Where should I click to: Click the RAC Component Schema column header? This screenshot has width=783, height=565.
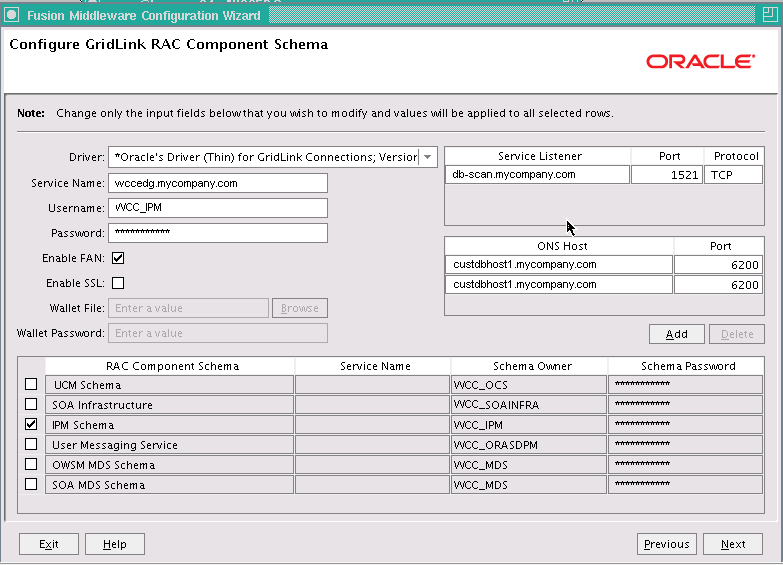pyautogui.click(x=172, y=366)
